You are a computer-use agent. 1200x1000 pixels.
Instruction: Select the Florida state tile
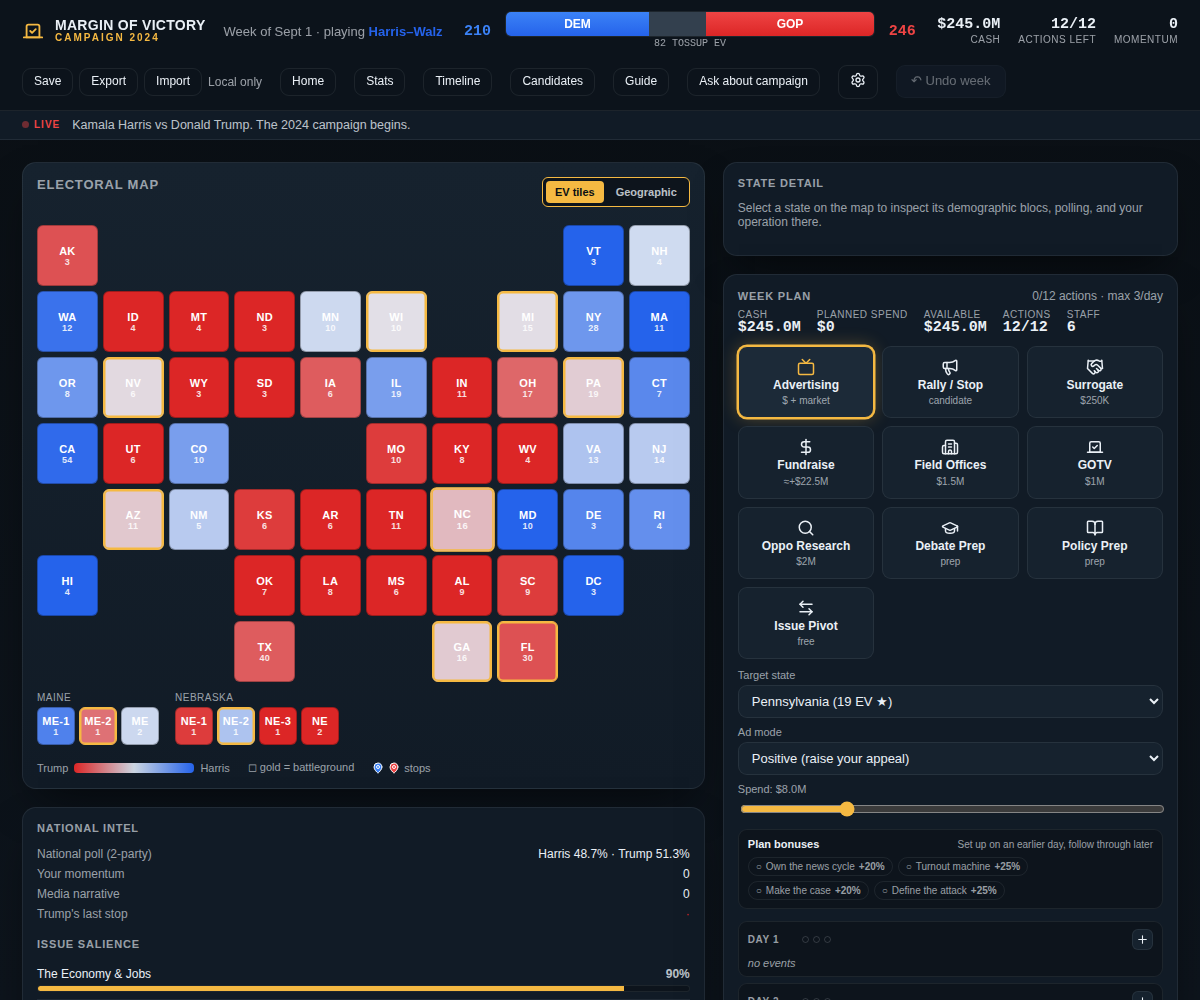click(527, 652)
